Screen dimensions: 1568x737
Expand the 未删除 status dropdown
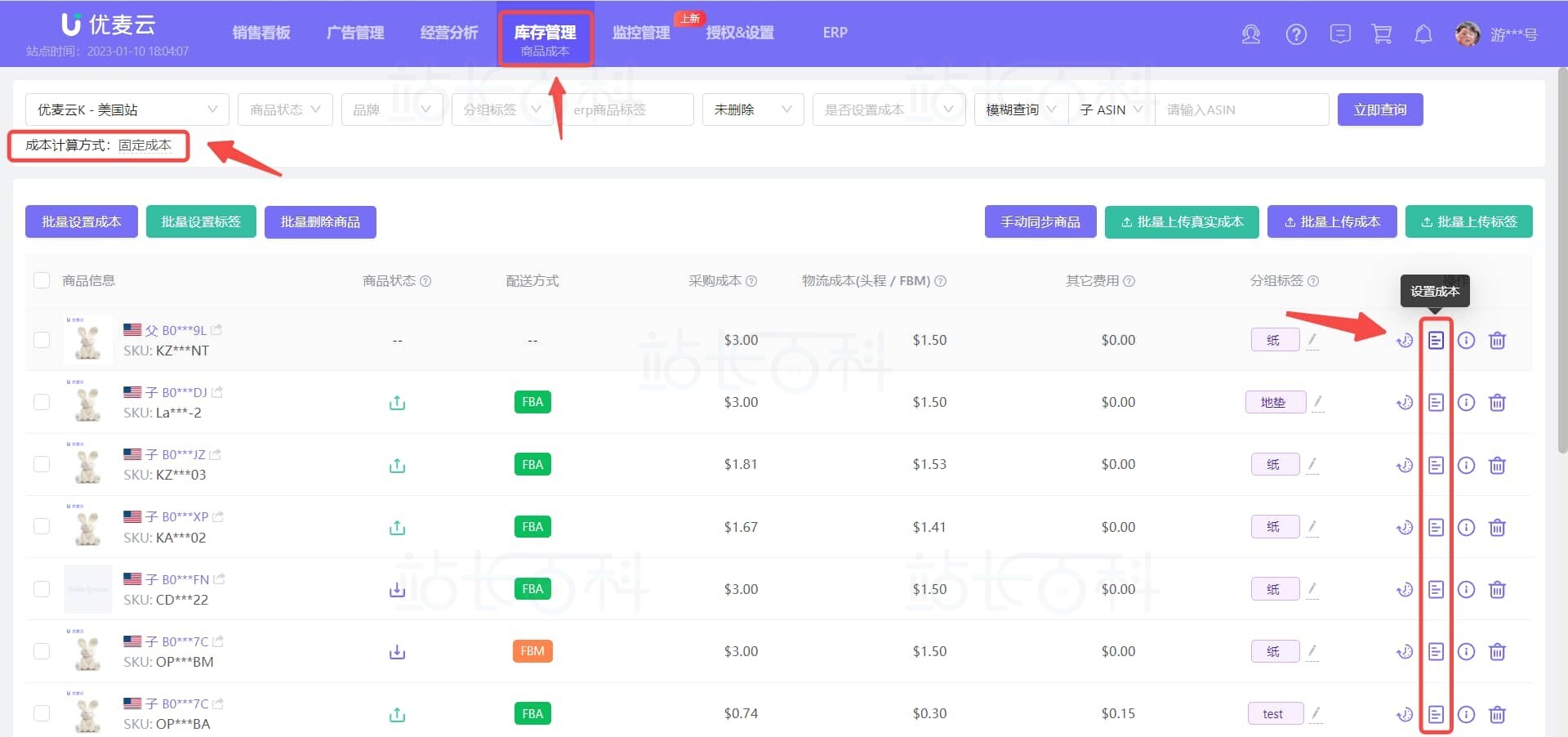pyautogui.click(x=752, y=109)
